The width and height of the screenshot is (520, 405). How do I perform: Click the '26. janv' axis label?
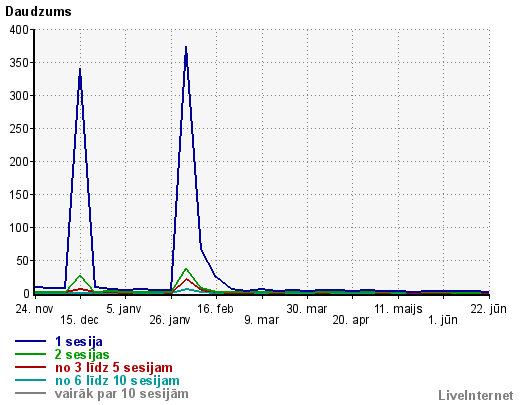(170, 320)
